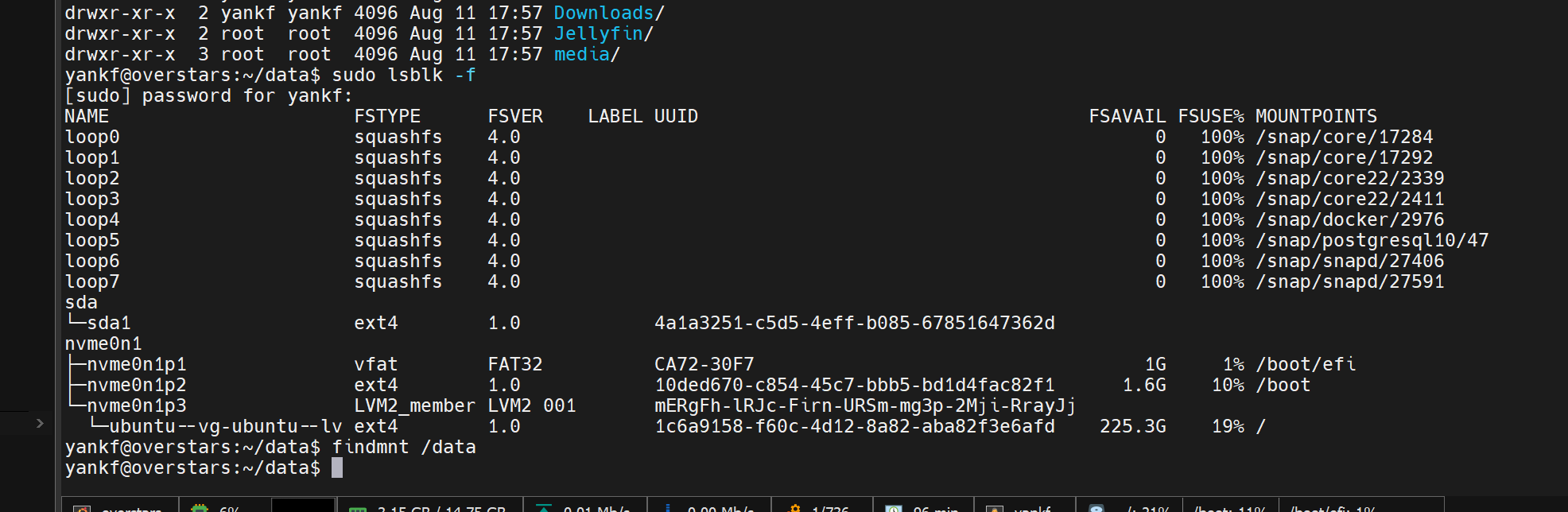Image resolution: width=1568 pixels, height=512 pixels.
Task: Show the CPU usage graph box
Action: 303,506
